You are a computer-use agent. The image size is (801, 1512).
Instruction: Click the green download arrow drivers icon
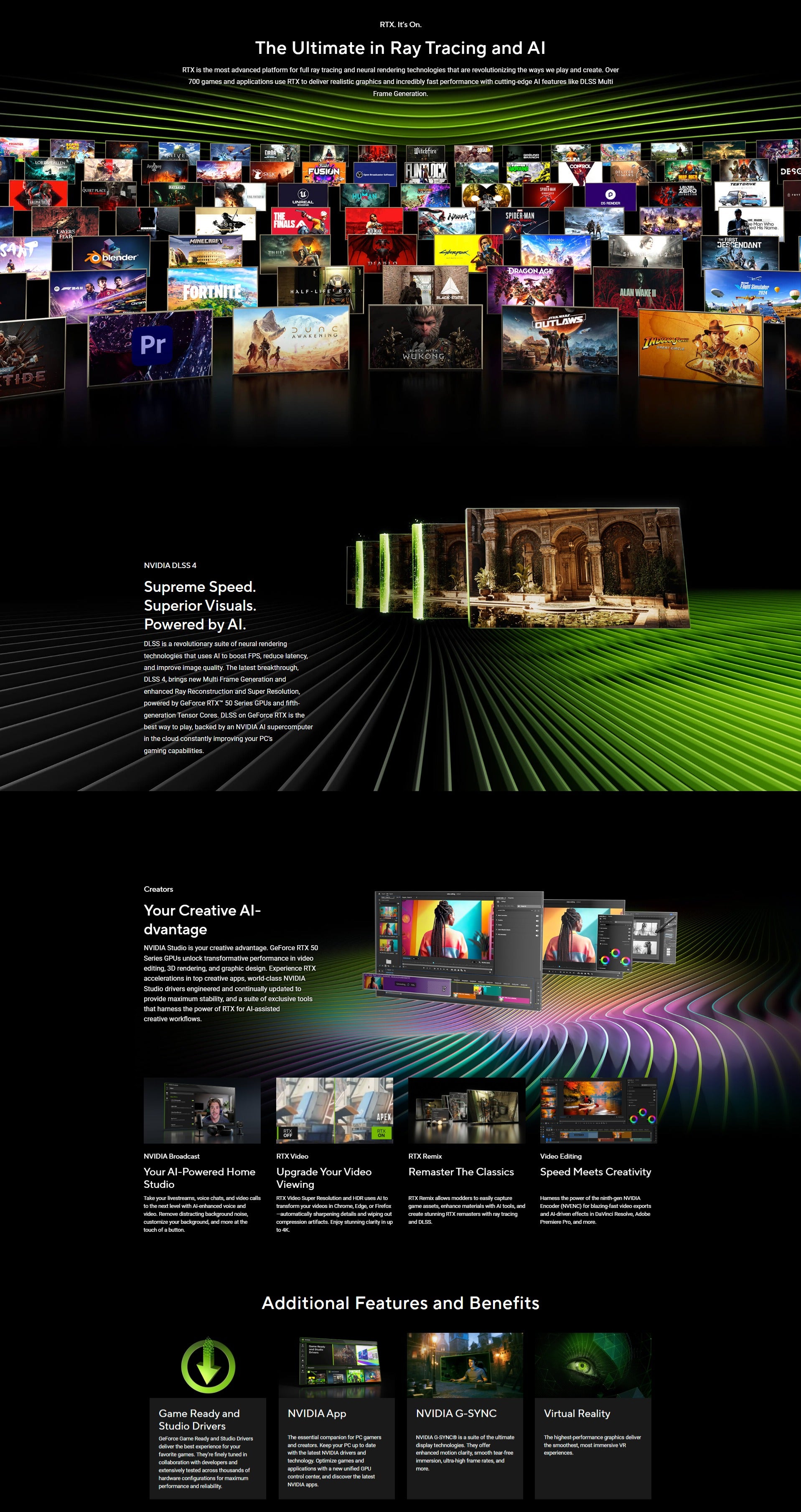coord(208,1366)
